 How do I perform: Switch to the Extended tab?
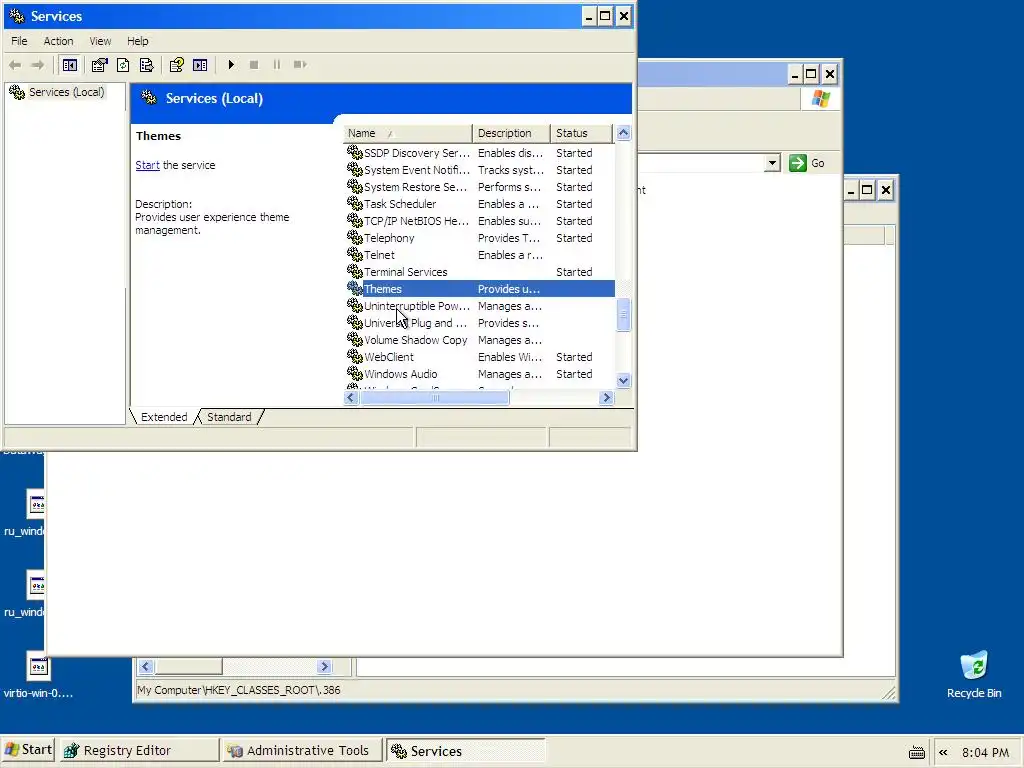[163, 417]
